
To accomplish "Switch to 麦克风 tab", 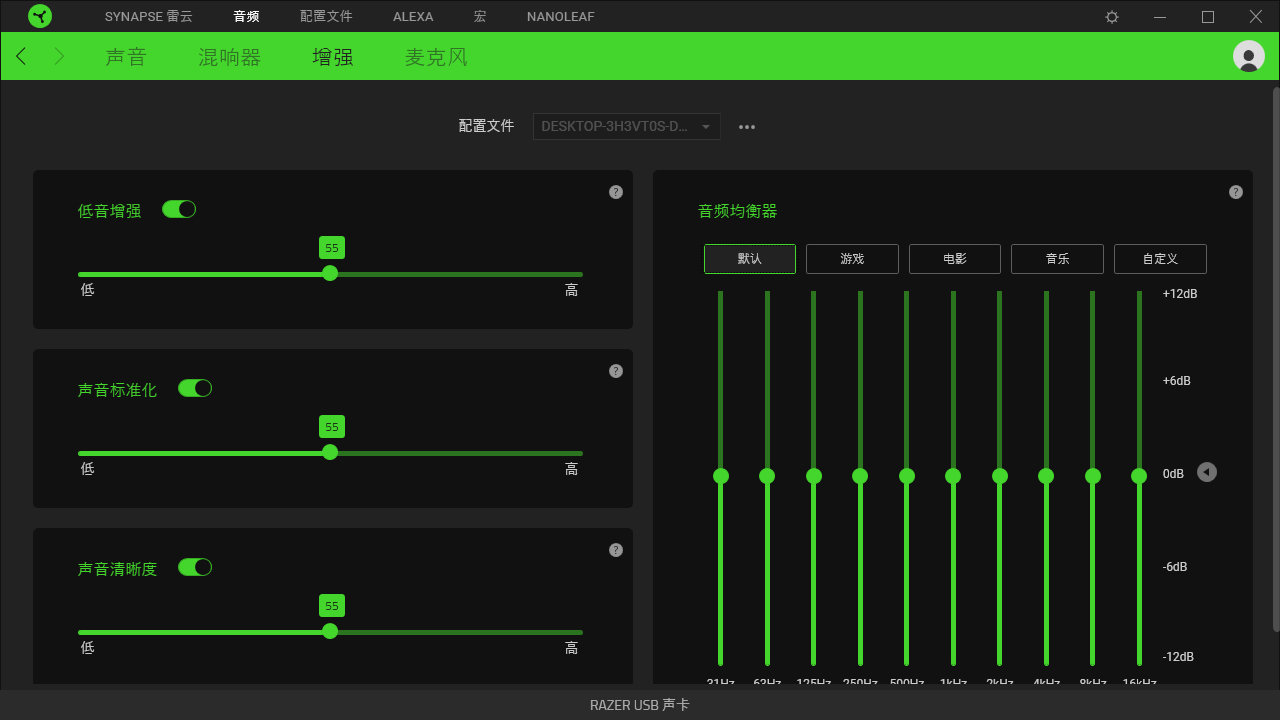I will [x=436, y=57].
